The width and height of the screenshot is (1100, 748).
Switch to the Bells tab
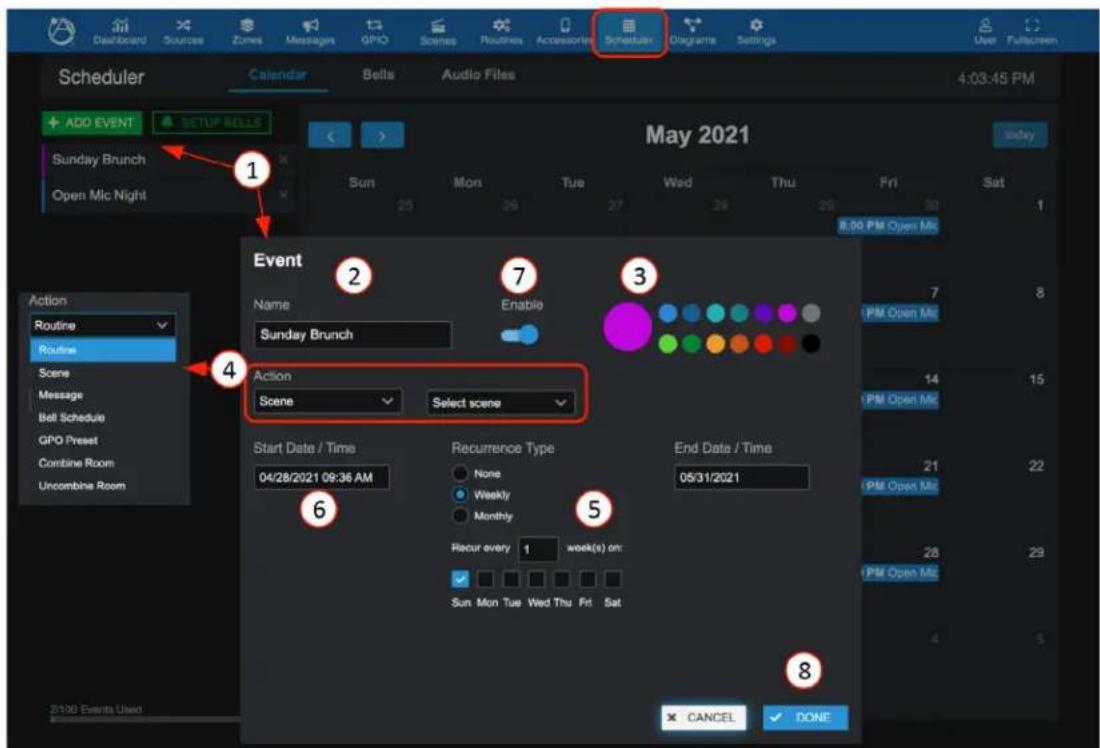point(378,75)
